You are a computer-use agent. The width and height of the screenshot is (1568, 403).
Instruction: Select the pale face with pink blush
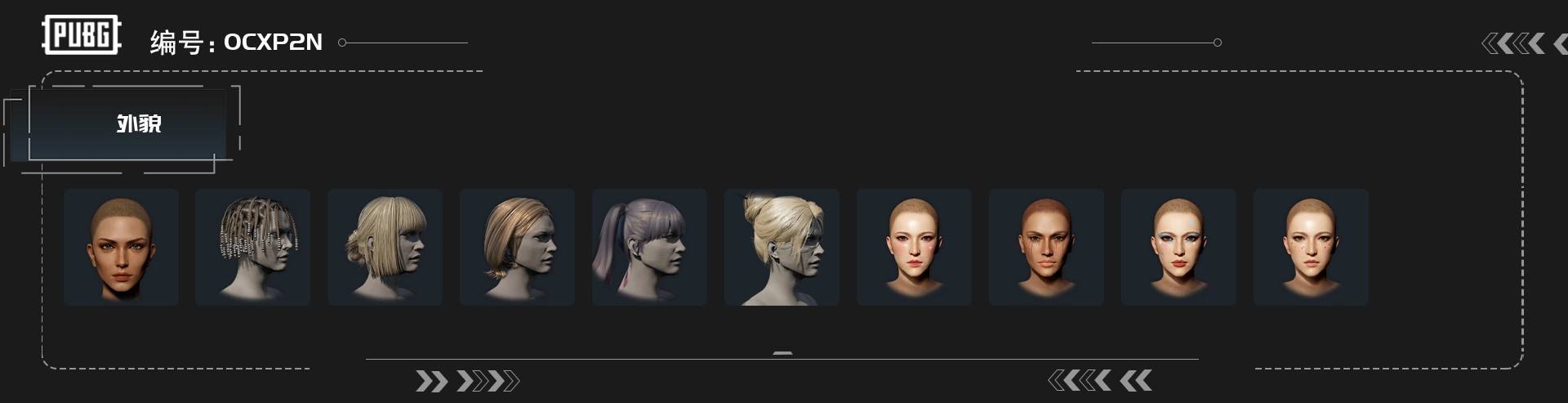(x=914, y=247)
